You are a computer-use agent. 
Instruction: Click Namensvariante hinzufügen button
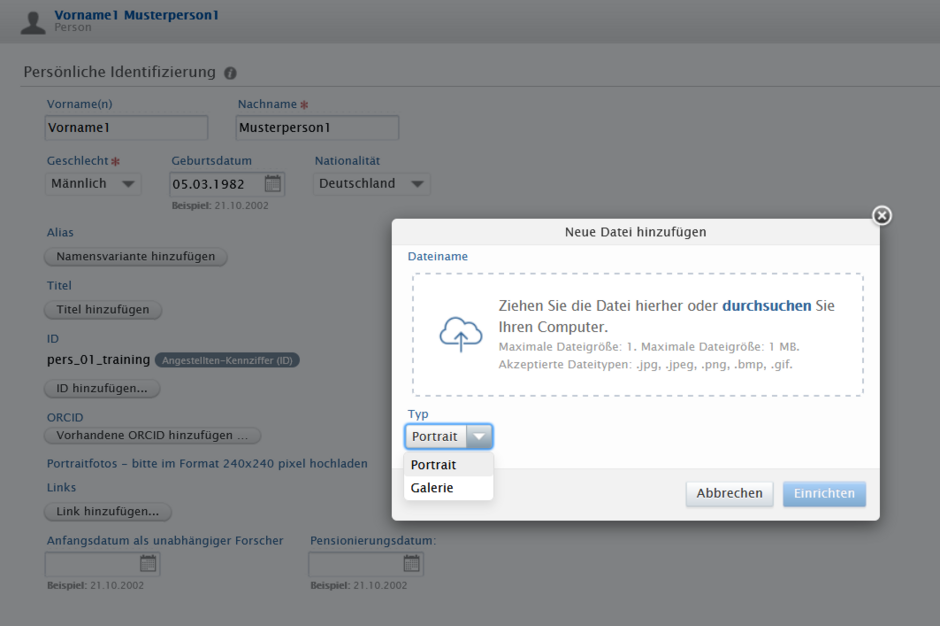135,257
